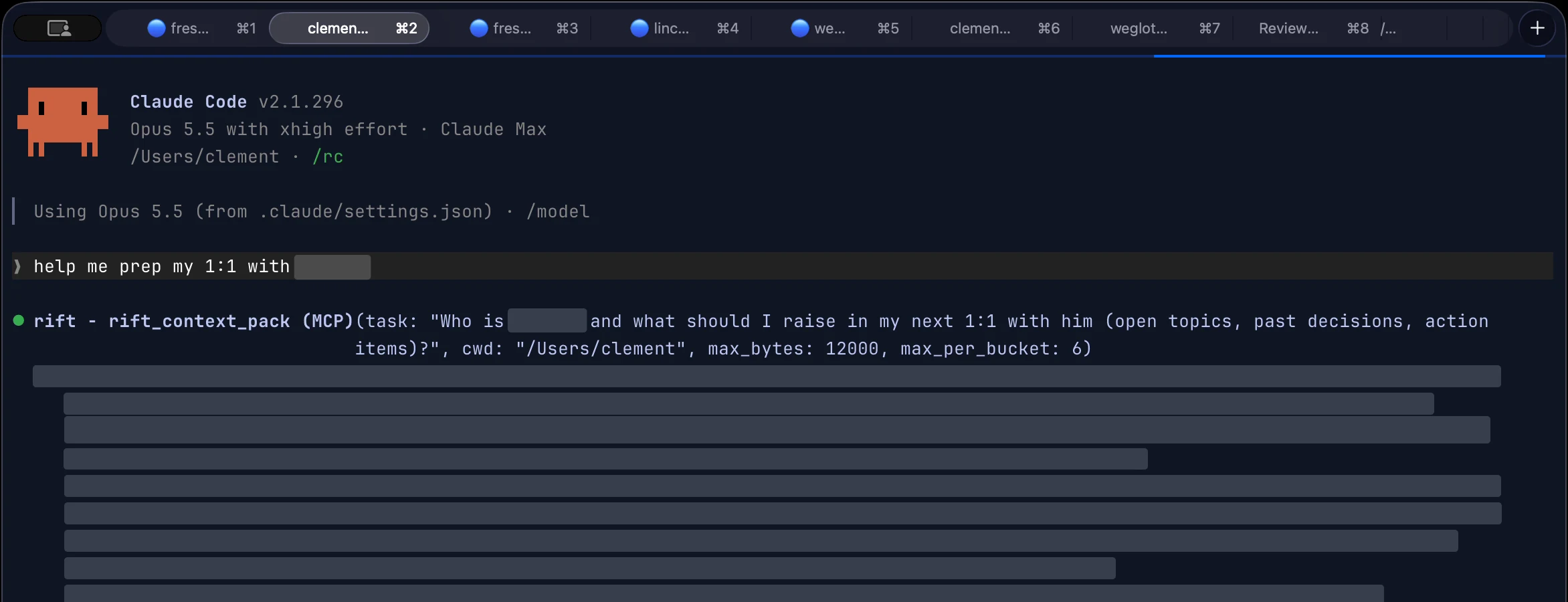This screenshot has height=602, width=1568.
Task: Click the blue dot on the we... tab
Action: point(800,28)
